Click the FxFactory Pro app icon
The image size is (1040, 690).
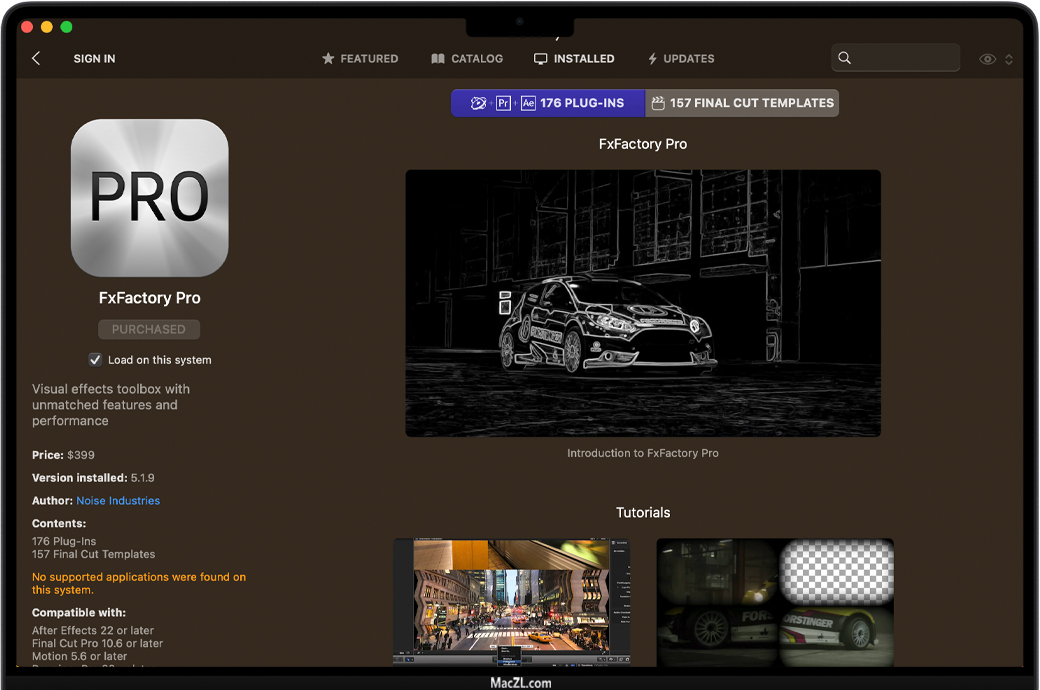[x=150, y=198]
